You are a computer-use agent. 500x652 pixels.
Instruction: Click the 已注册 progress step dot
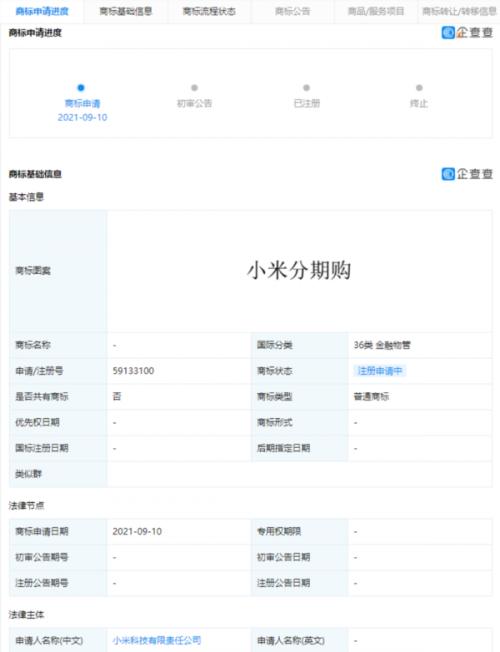(307, 88)
